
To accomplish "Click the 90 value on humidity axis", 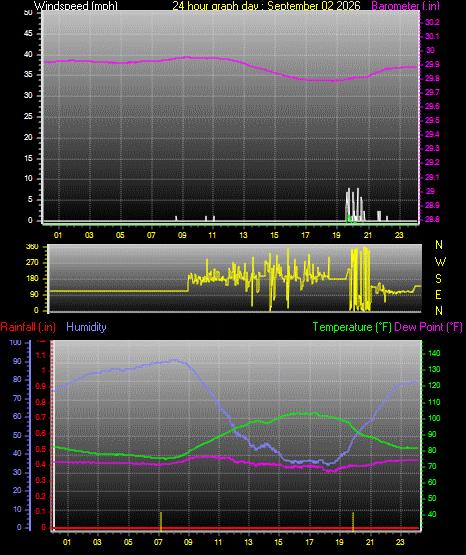I will pyautogui.click(x=17, y=361).
